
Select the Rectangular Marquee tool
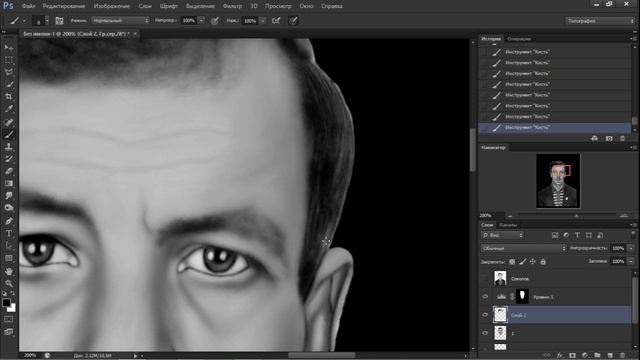[x=9, y=60]
